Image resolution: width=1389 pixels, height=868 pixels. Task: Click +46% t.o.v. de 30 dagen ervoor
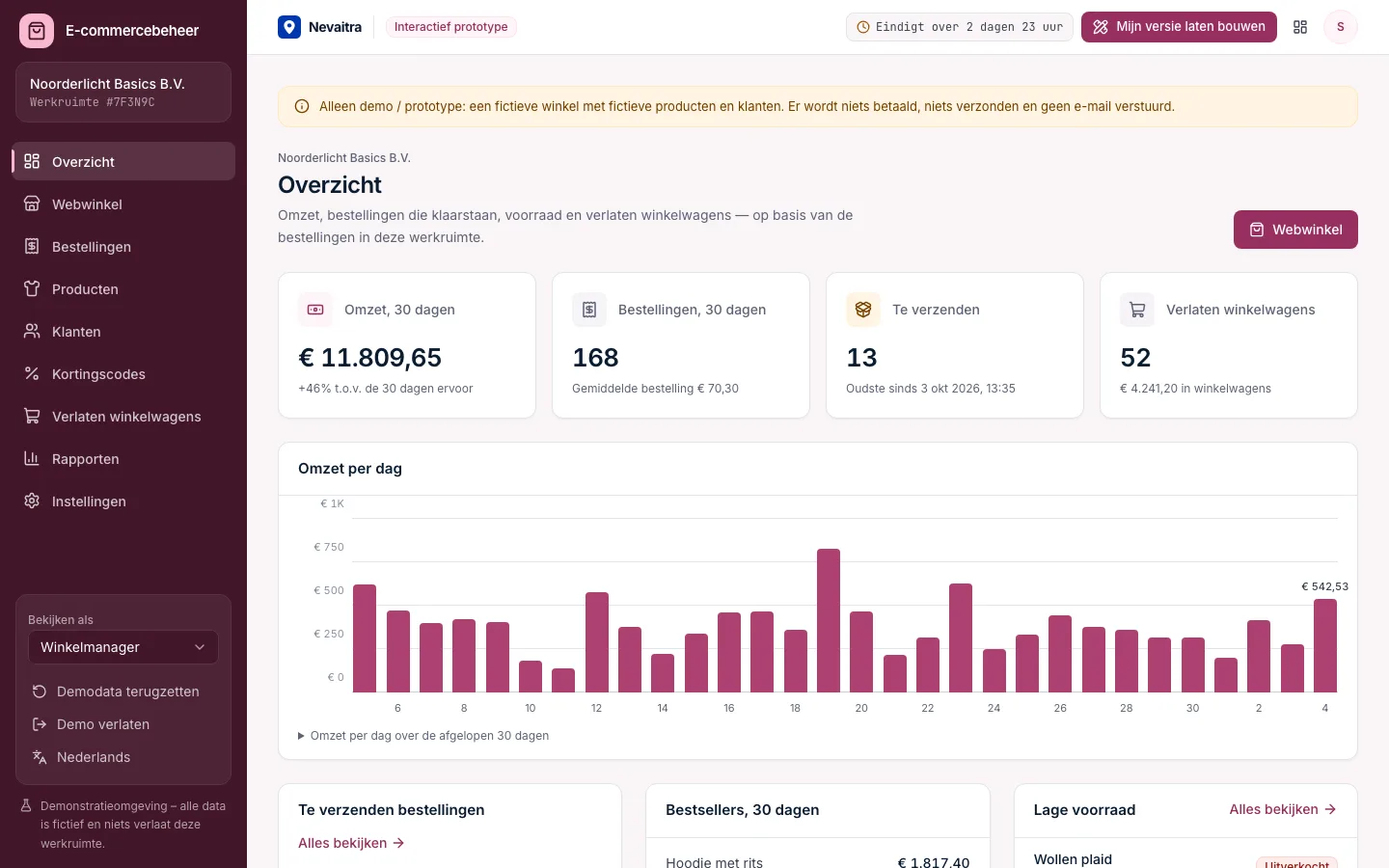tap(386, 389)
